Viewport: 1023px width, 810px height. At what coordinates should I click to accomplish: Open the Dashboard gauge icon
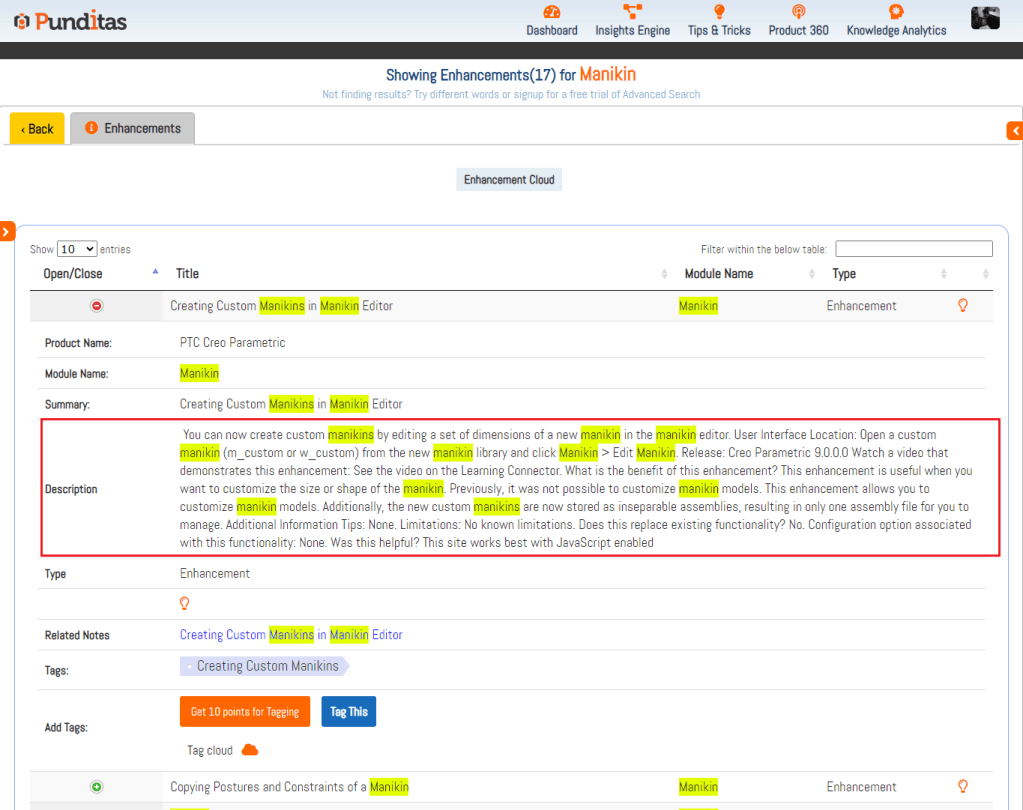coord(552,12)
